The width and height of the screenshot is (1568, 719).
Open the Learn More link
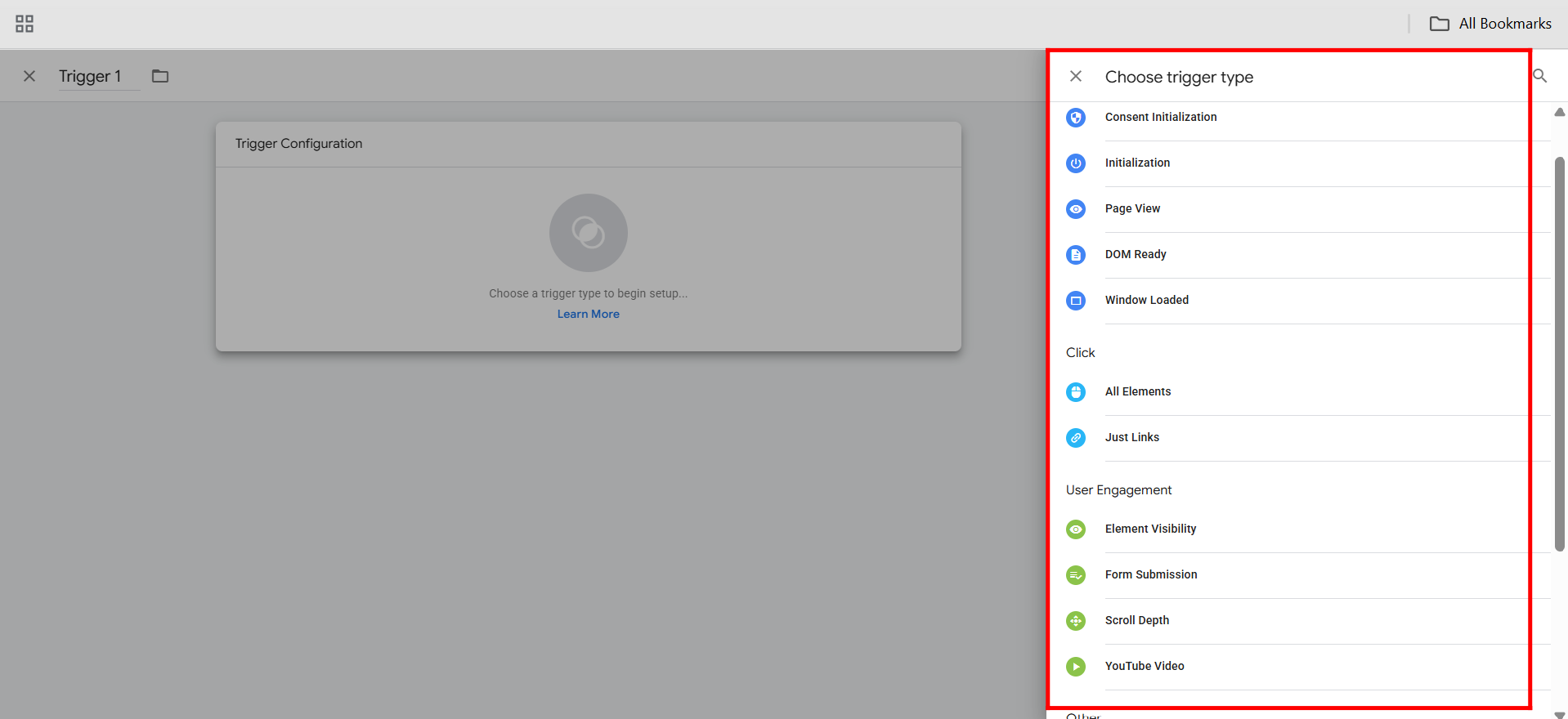click(589, 314)
